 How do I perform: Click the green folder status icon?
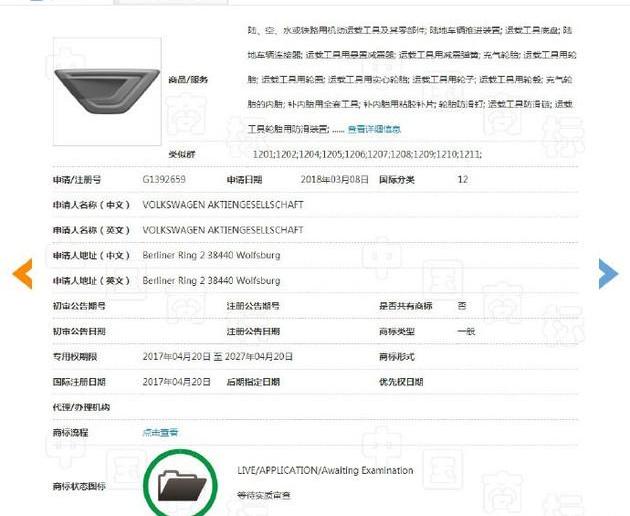[x=180, y=484]
